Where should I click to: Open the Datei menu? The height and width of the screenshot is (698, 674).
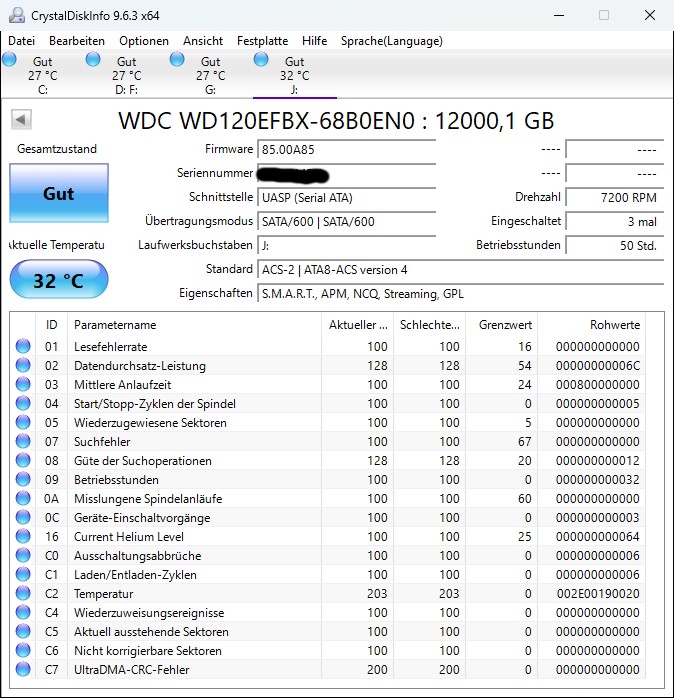click(21, 41)
